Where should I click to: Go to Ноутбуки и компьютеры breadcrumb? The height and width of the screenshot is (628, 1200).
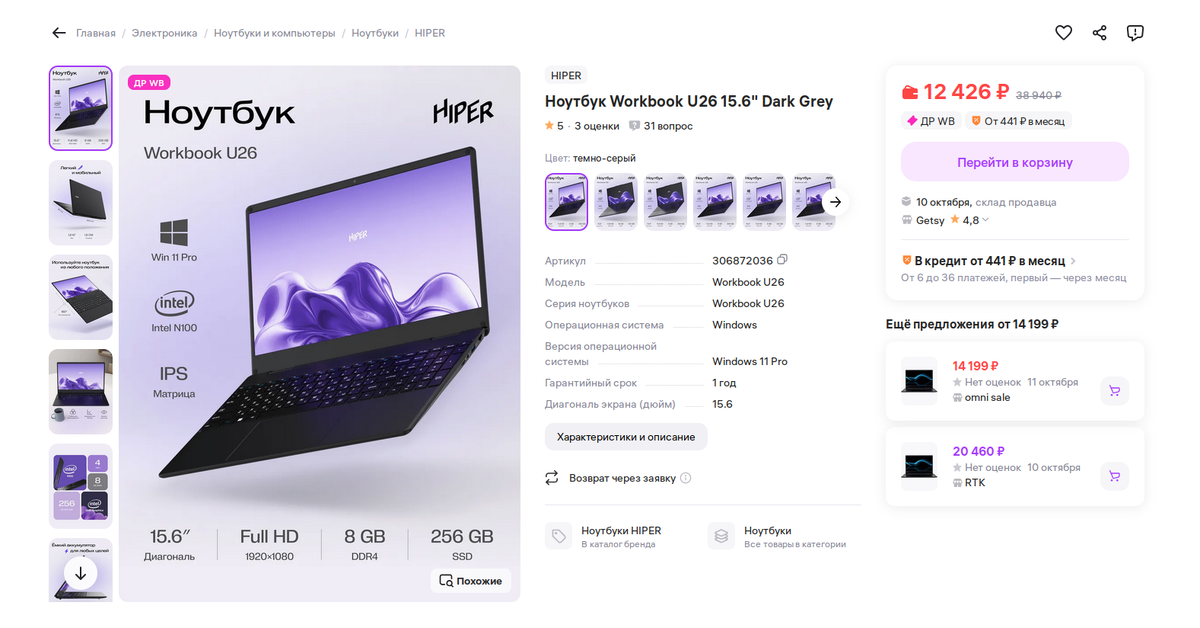point(275,33)
